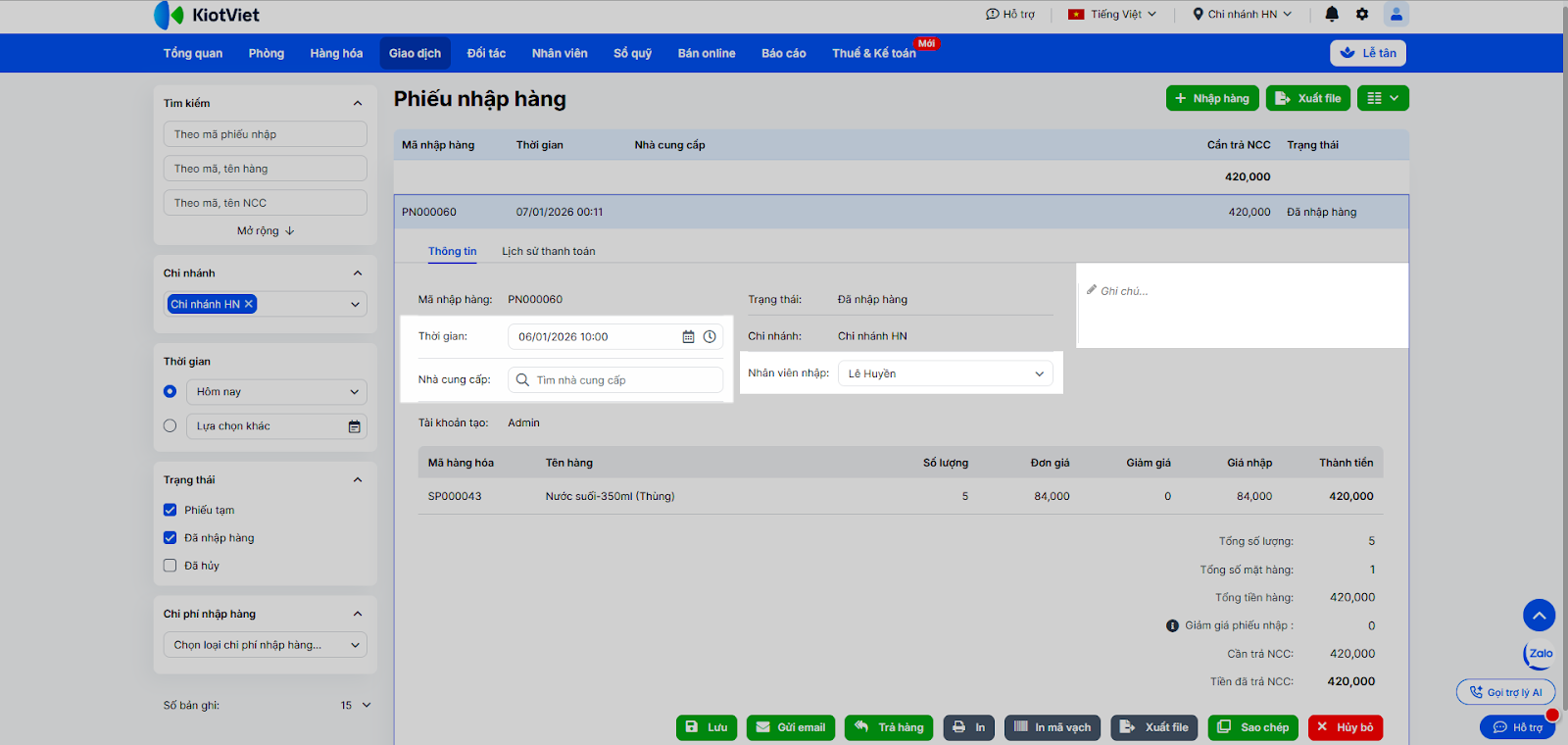1568x745 pixels.
Task: Open the Số bản ghi dropdown
Action: pyautogui.click(x=357, y=706)
